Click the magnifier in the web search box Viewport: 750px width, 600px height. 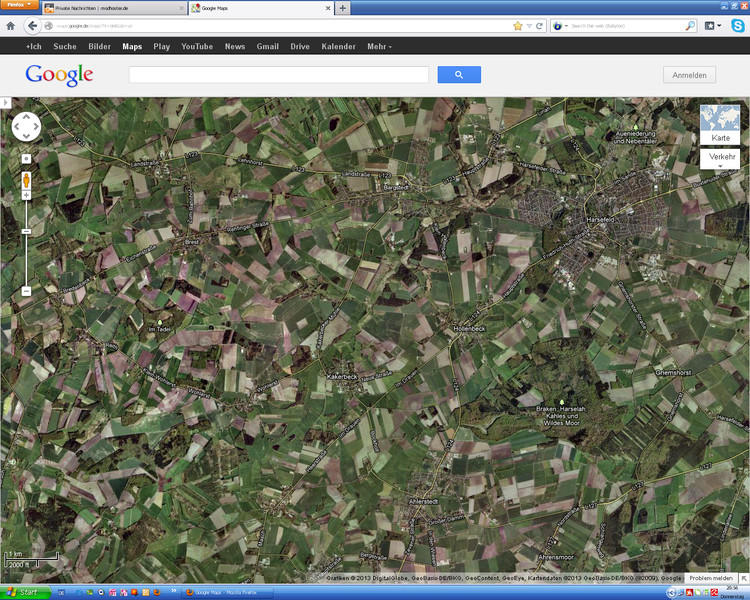[x=690, y=26]
